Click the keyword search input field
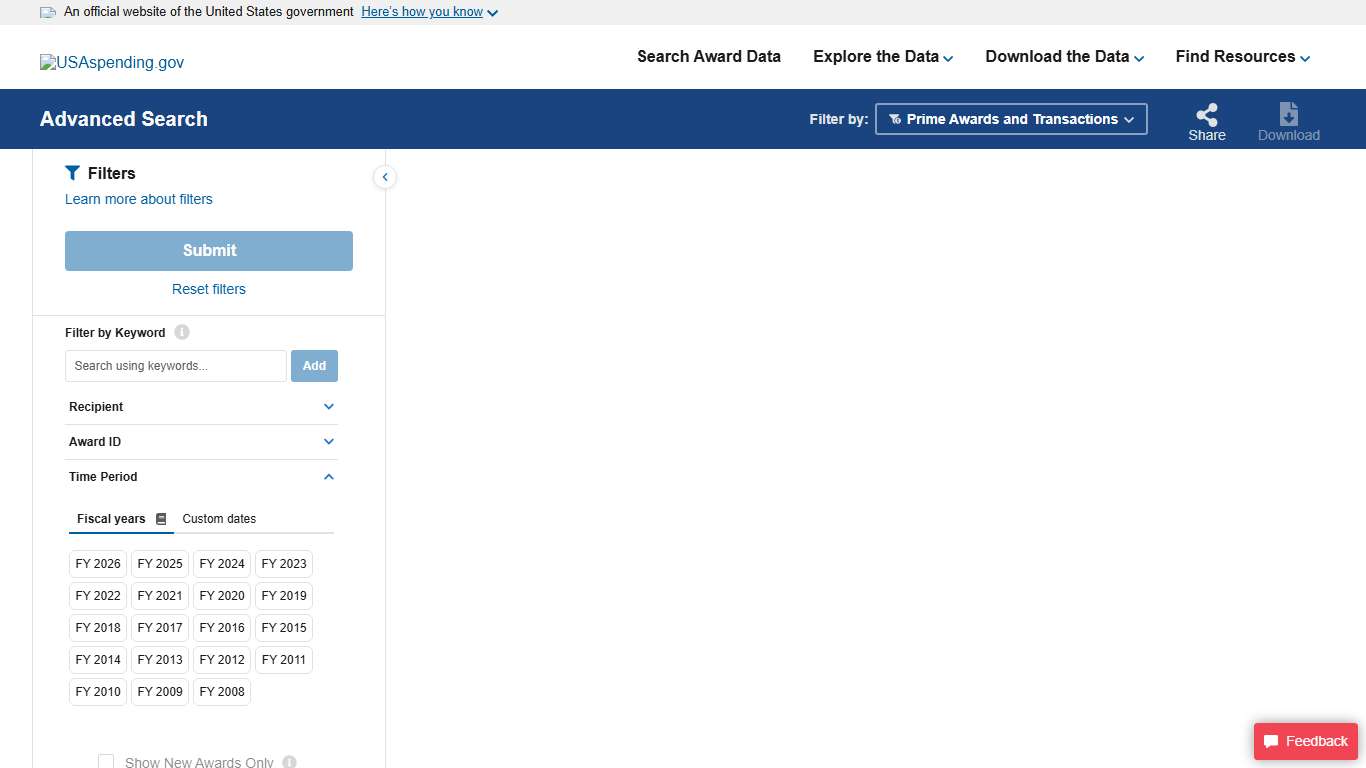Image resolution: width=1366 pixels, height=768 pixels. coord(175,365)
